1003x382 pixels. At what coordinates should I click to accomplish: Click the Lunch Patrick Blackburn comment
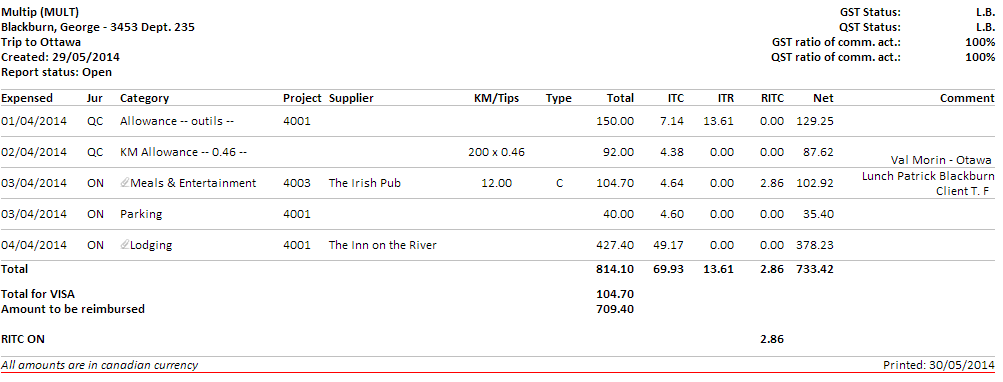pyautogui.click(x=928, y=176)
